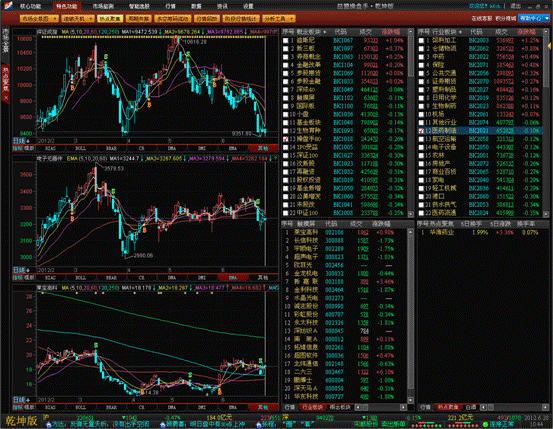Click the 周期共振 toolbar button
This screenshot has height=429, width=553.
pyautogui.click(x=139, y=19)
